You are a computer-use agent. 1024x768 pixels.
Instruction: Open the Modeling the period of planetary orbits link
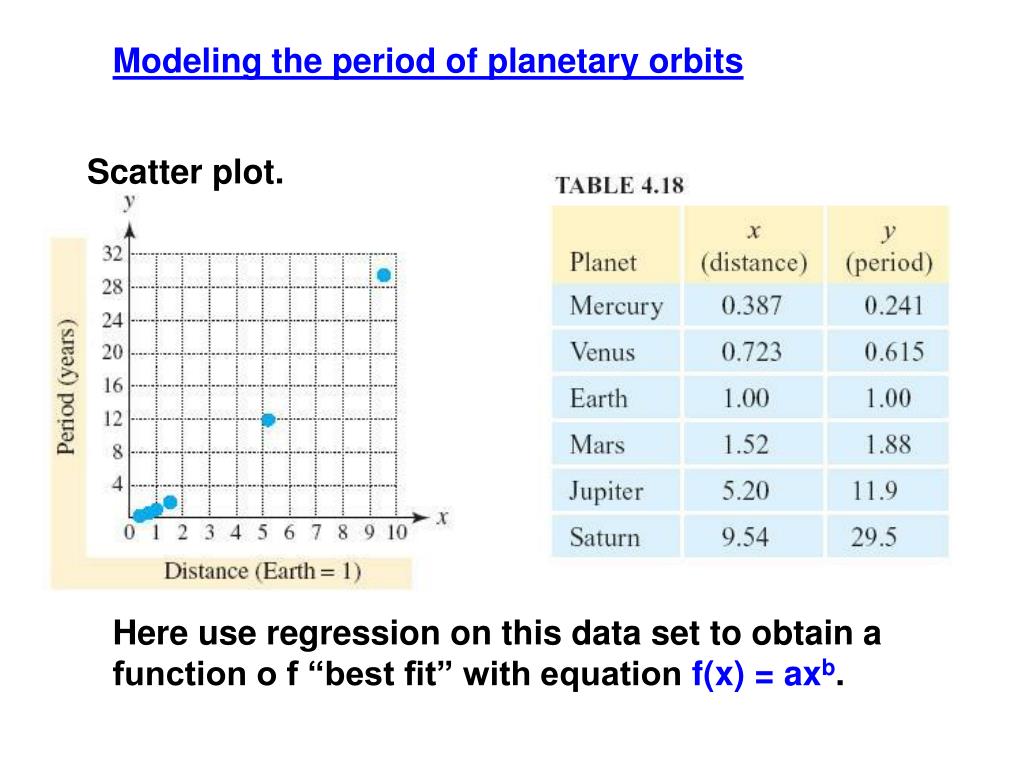coord(428,61)
